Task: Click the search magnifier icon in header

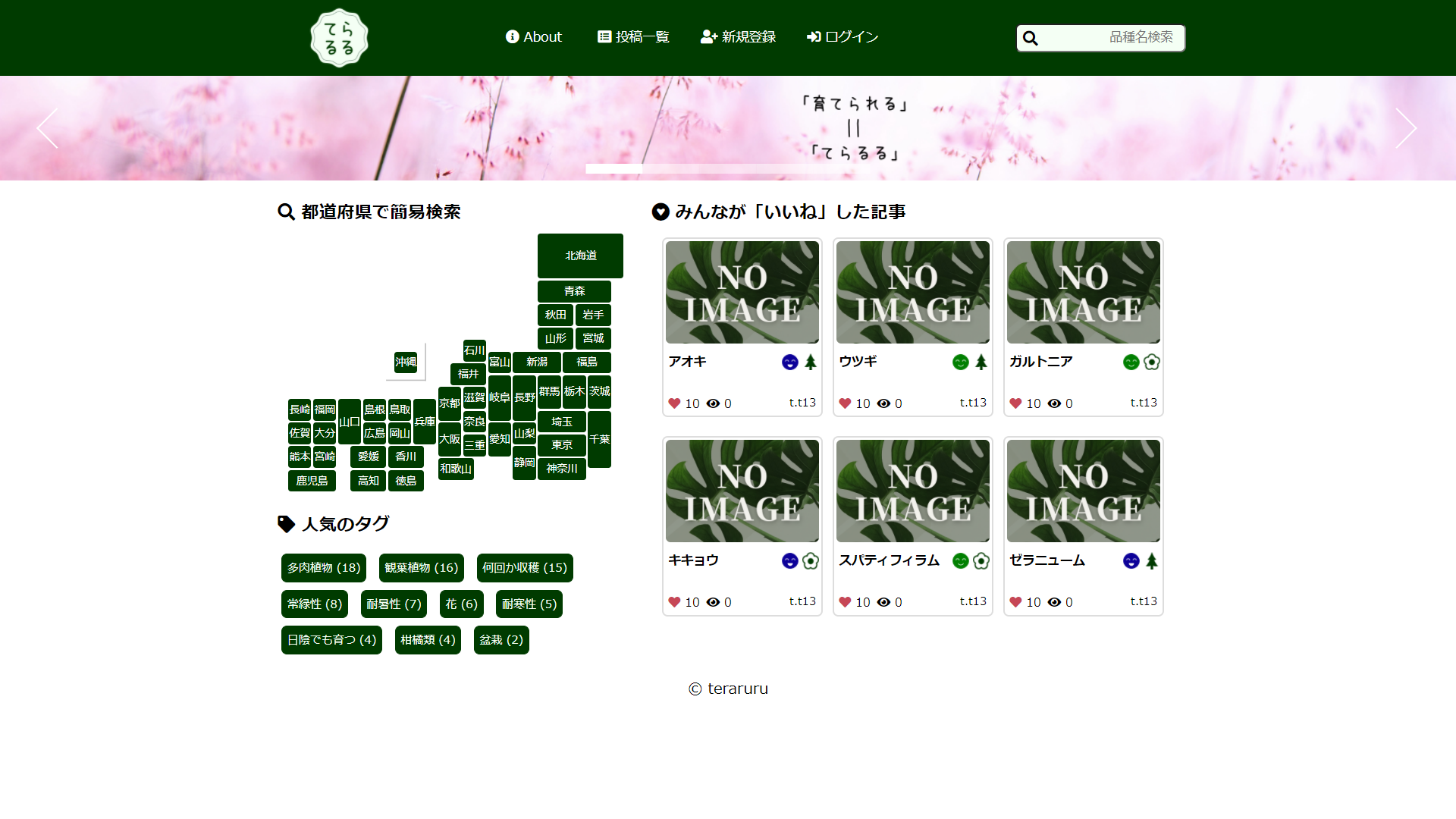Action: pos(1030,38)
